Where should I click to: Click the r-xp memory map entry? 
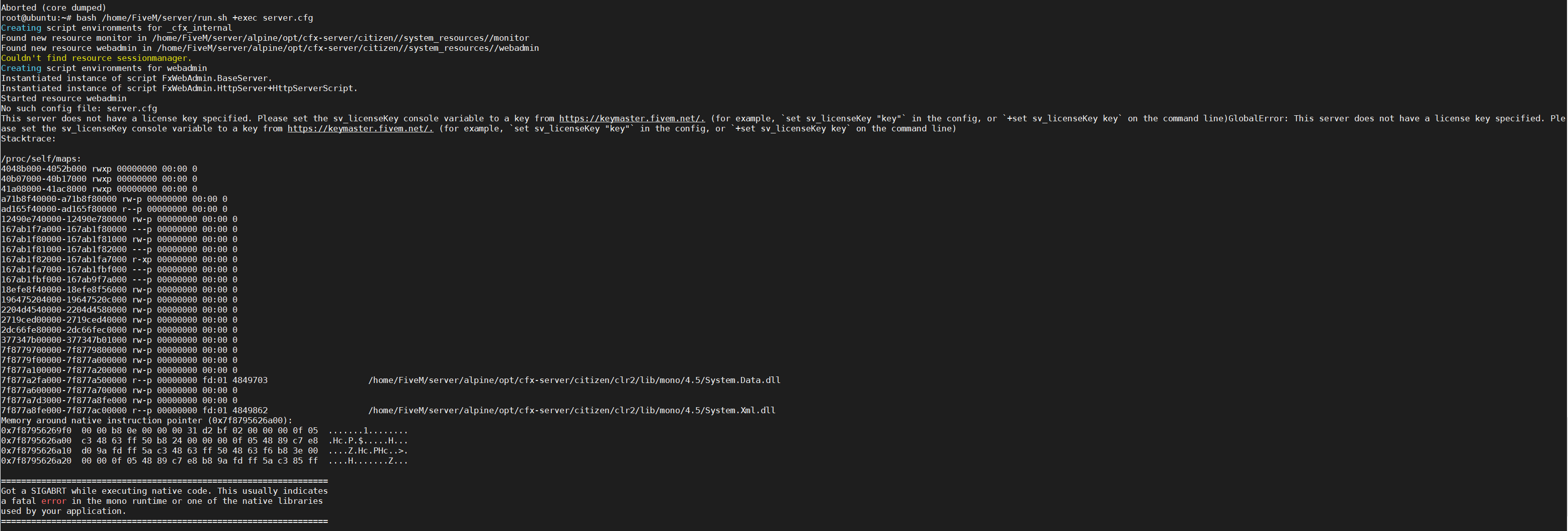[x=119, y=259]
